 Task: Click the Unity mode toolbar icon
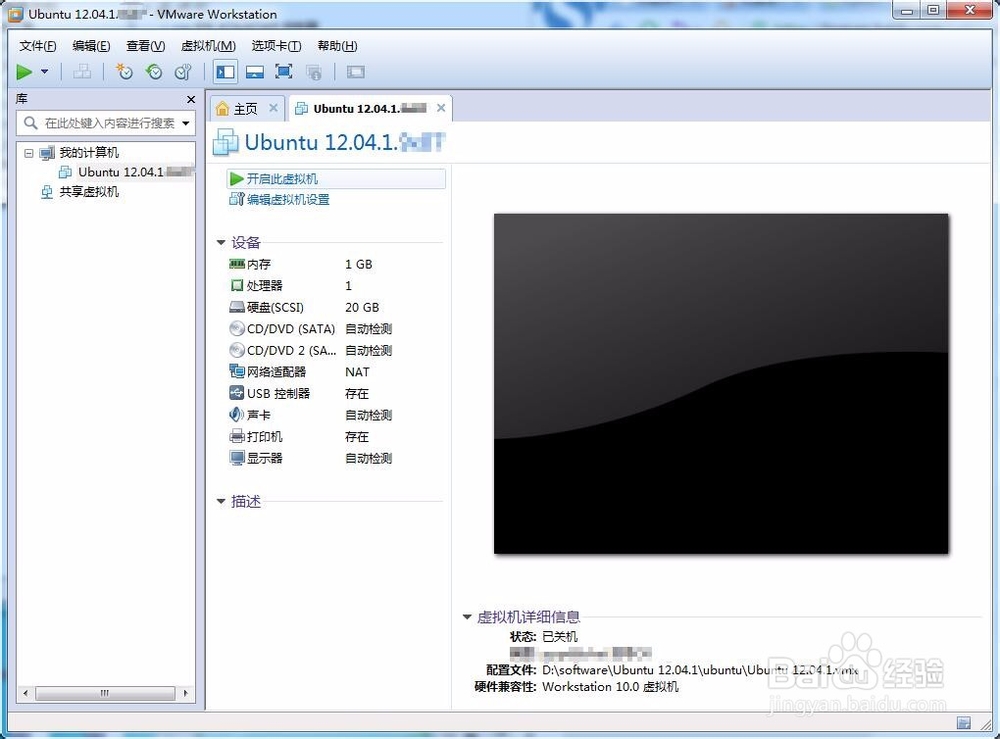tap(313, 71)
